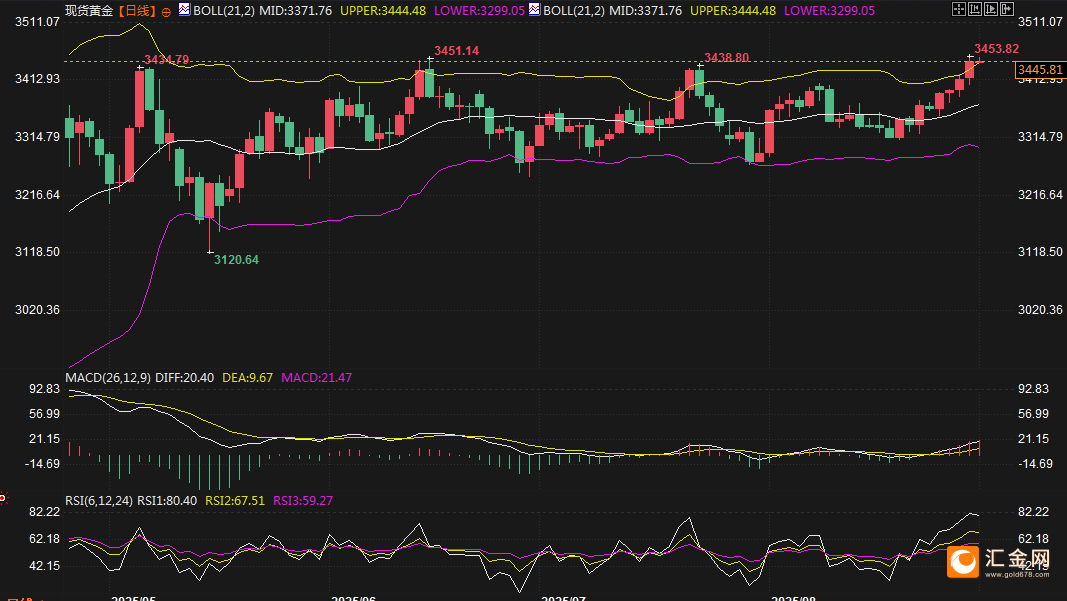This screenshot has width=1067, height=601.
Task: Click the low label 3120.64
Action: point(236,259)
